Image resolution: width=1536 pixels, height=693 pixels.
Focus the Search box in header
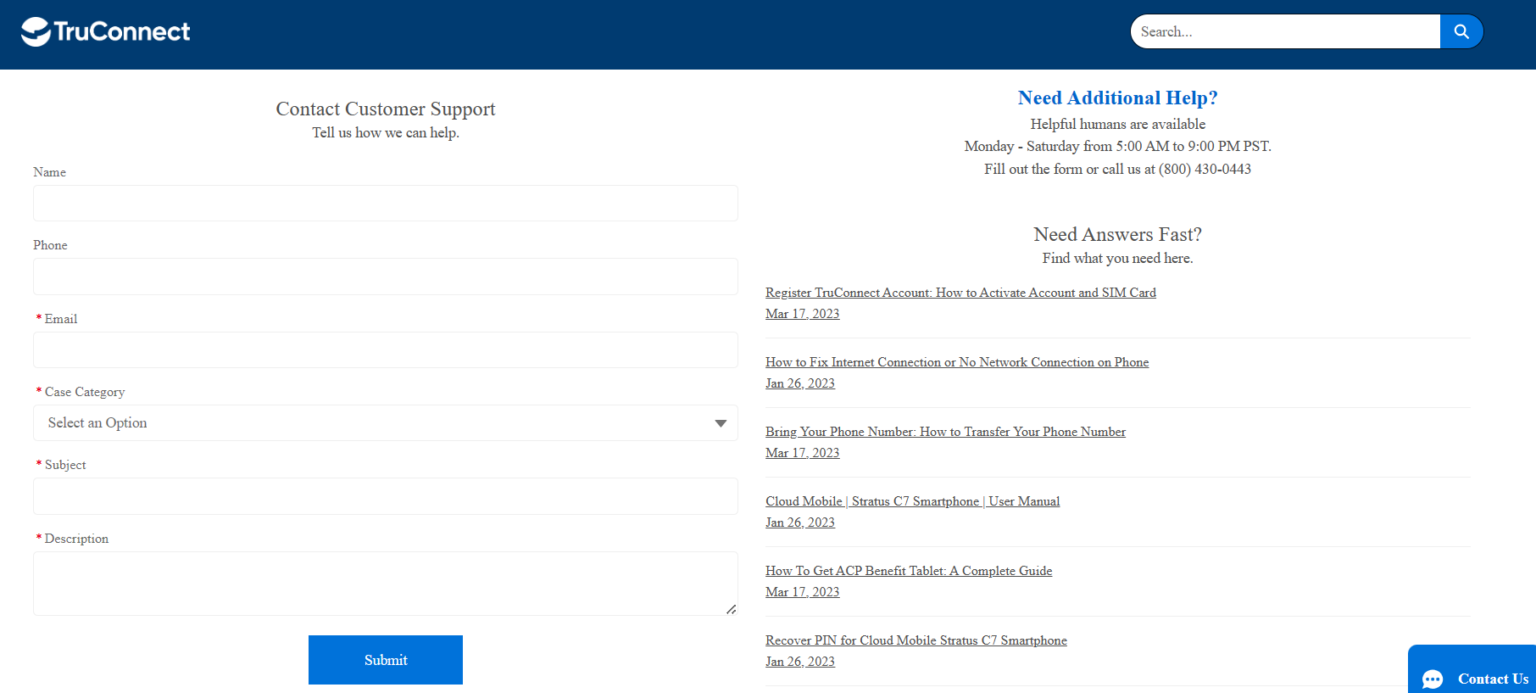point(1285,31)
